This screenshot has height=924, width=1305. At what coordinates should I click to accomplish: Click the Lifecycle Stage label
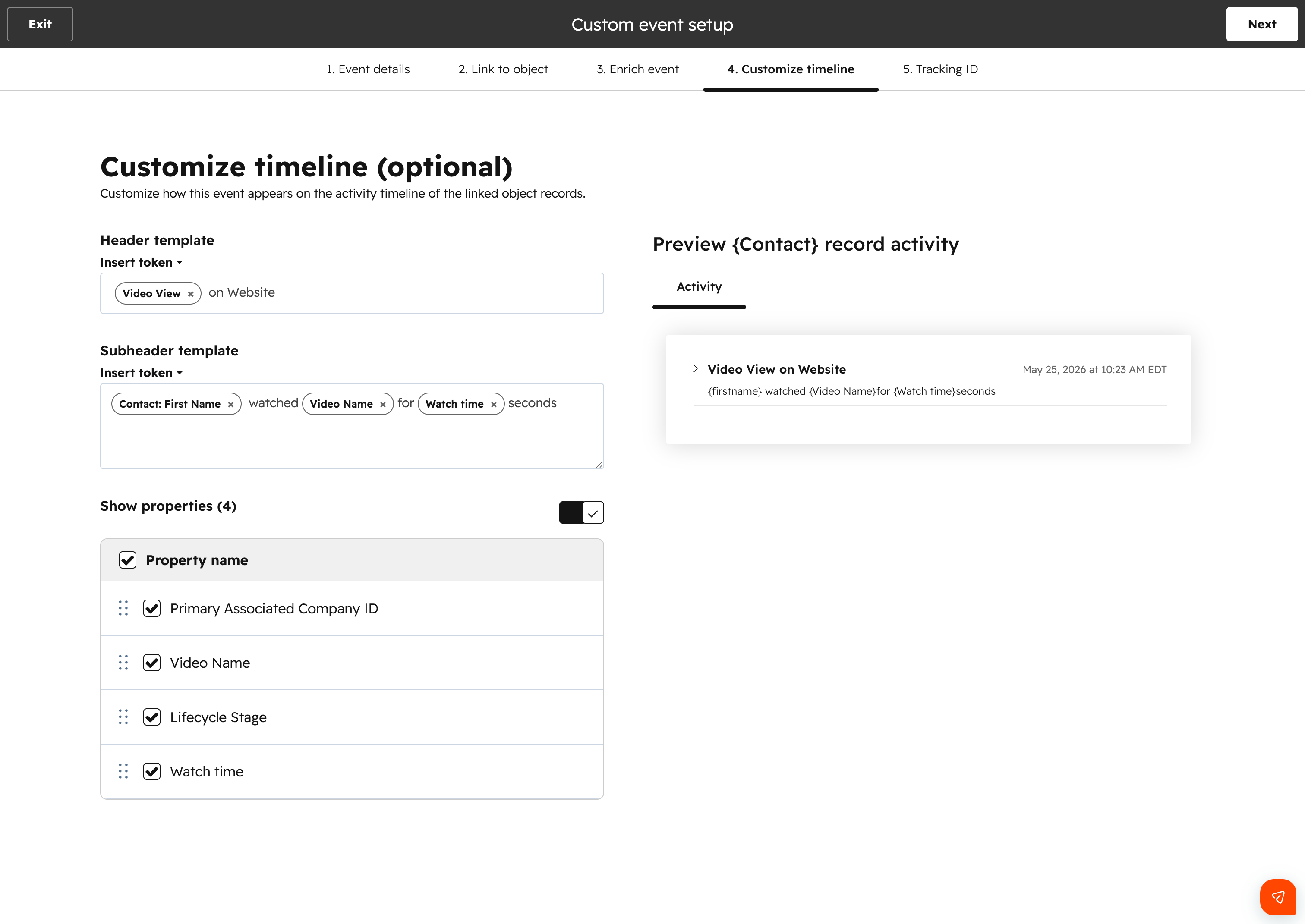(x=218, y=717)
